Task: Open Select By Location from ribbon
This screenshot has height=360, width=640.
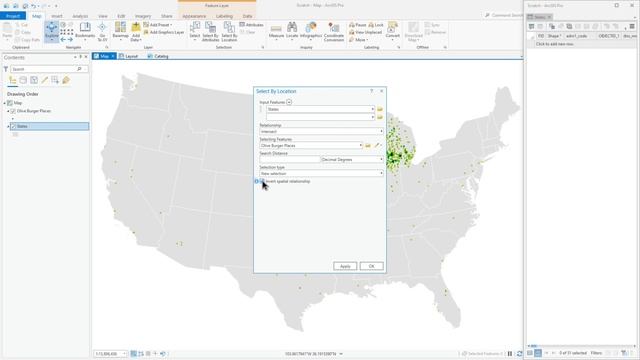Action: pos(229,31)
